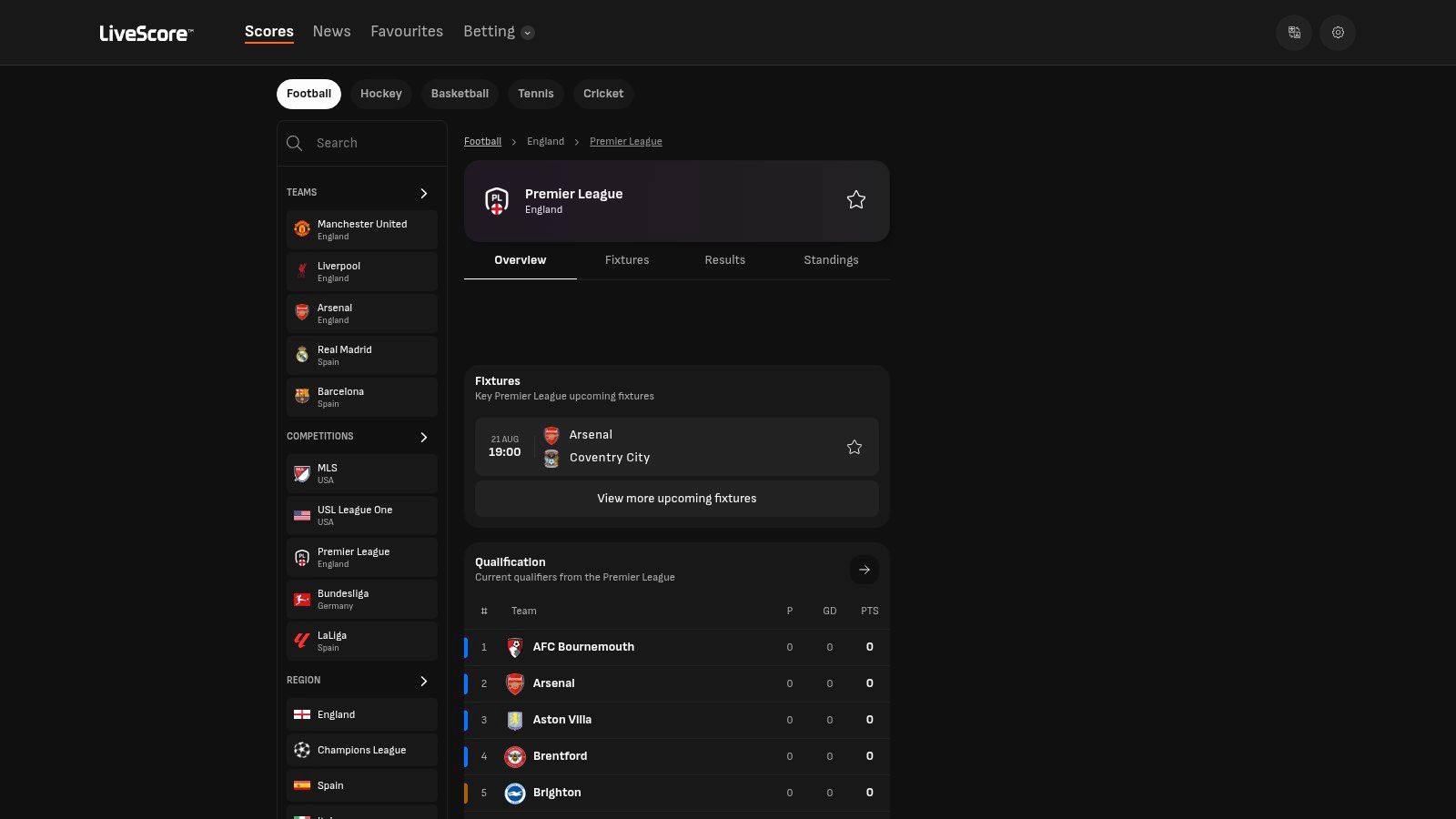The width and height of the screenshot is (1456, 819).
Task: Expand the Teams section chevron
Action: [x=424, y=193]
